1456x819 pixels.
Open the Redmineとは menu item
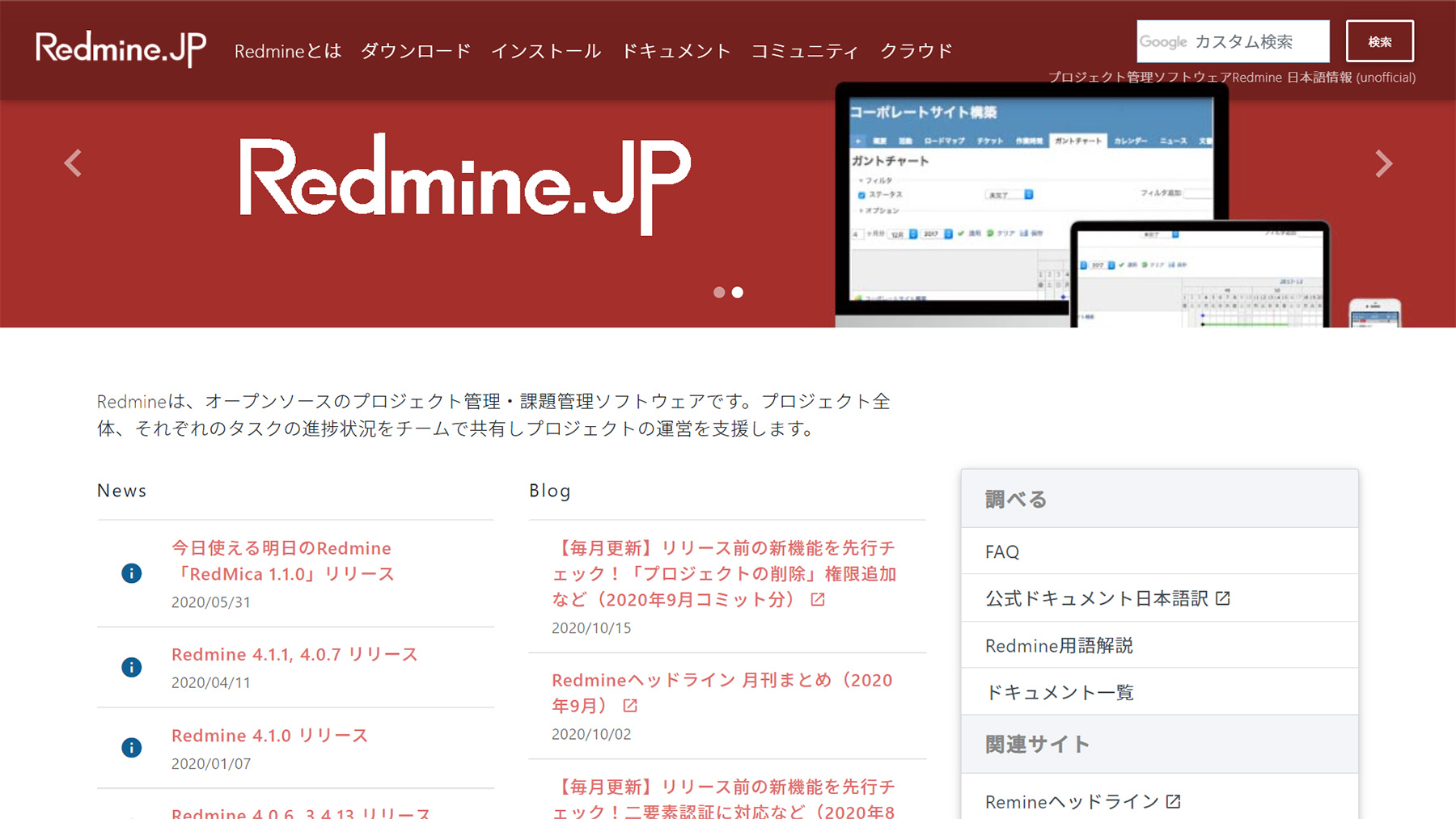(288, 51)
